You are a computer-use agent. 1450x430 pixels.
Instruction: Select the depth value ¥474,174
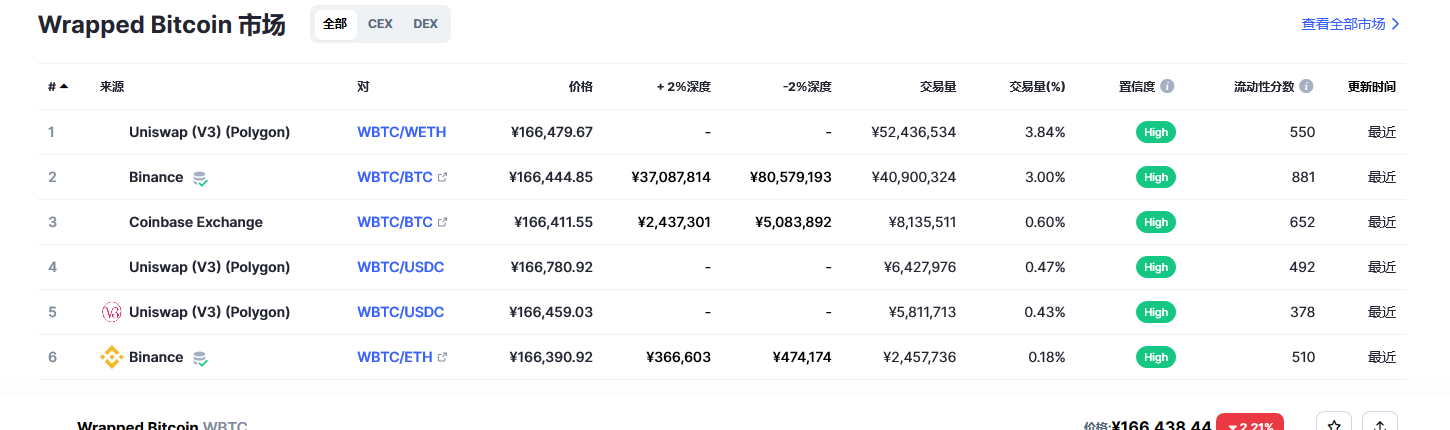point(801,357)
